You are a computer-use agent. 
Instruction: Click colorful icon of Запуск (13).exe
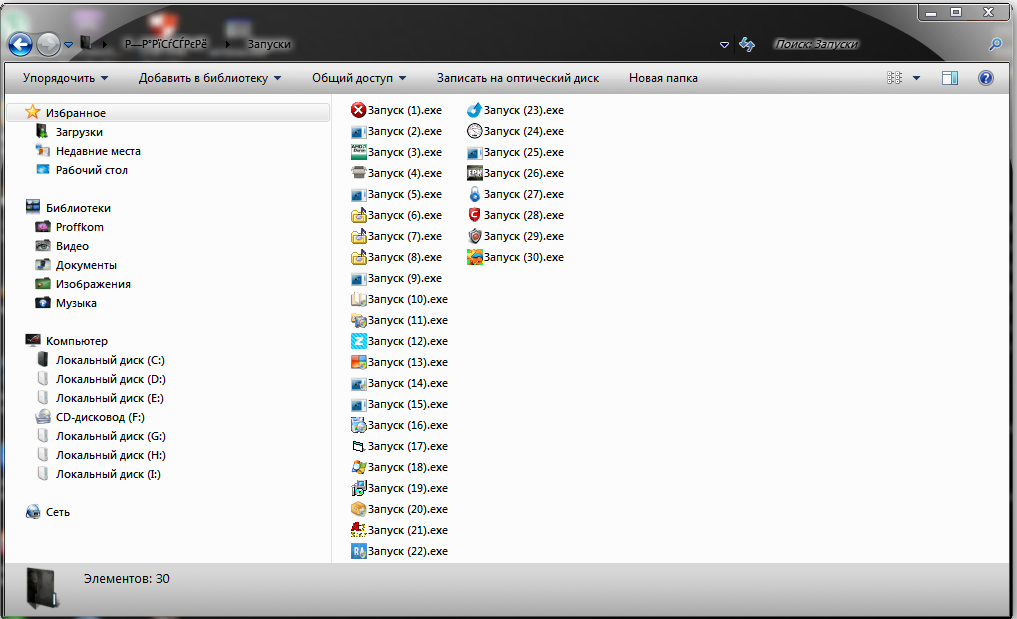[358, 362]
